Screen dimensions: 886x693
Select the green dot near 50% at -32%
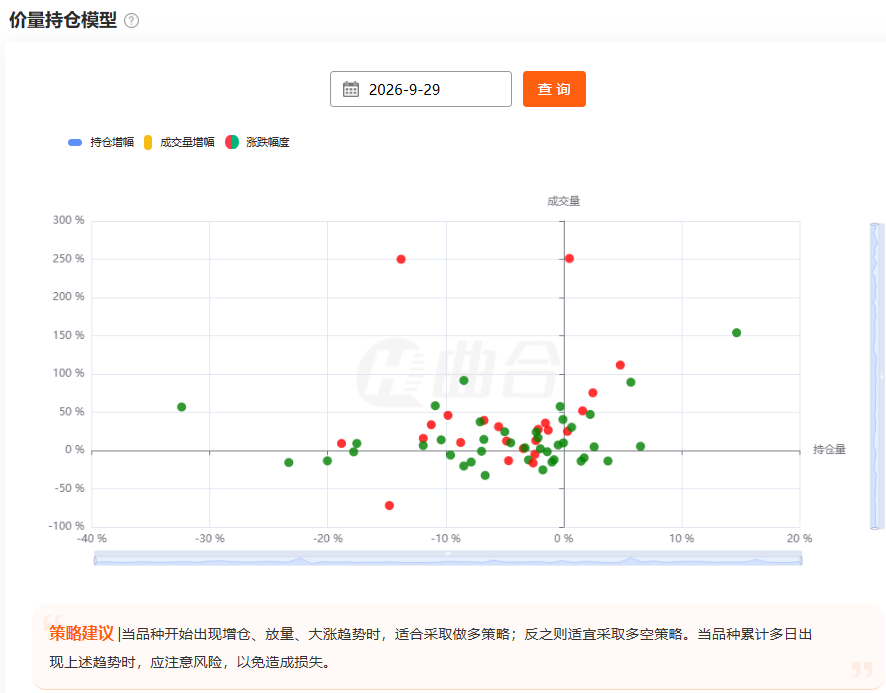(181, 407)
